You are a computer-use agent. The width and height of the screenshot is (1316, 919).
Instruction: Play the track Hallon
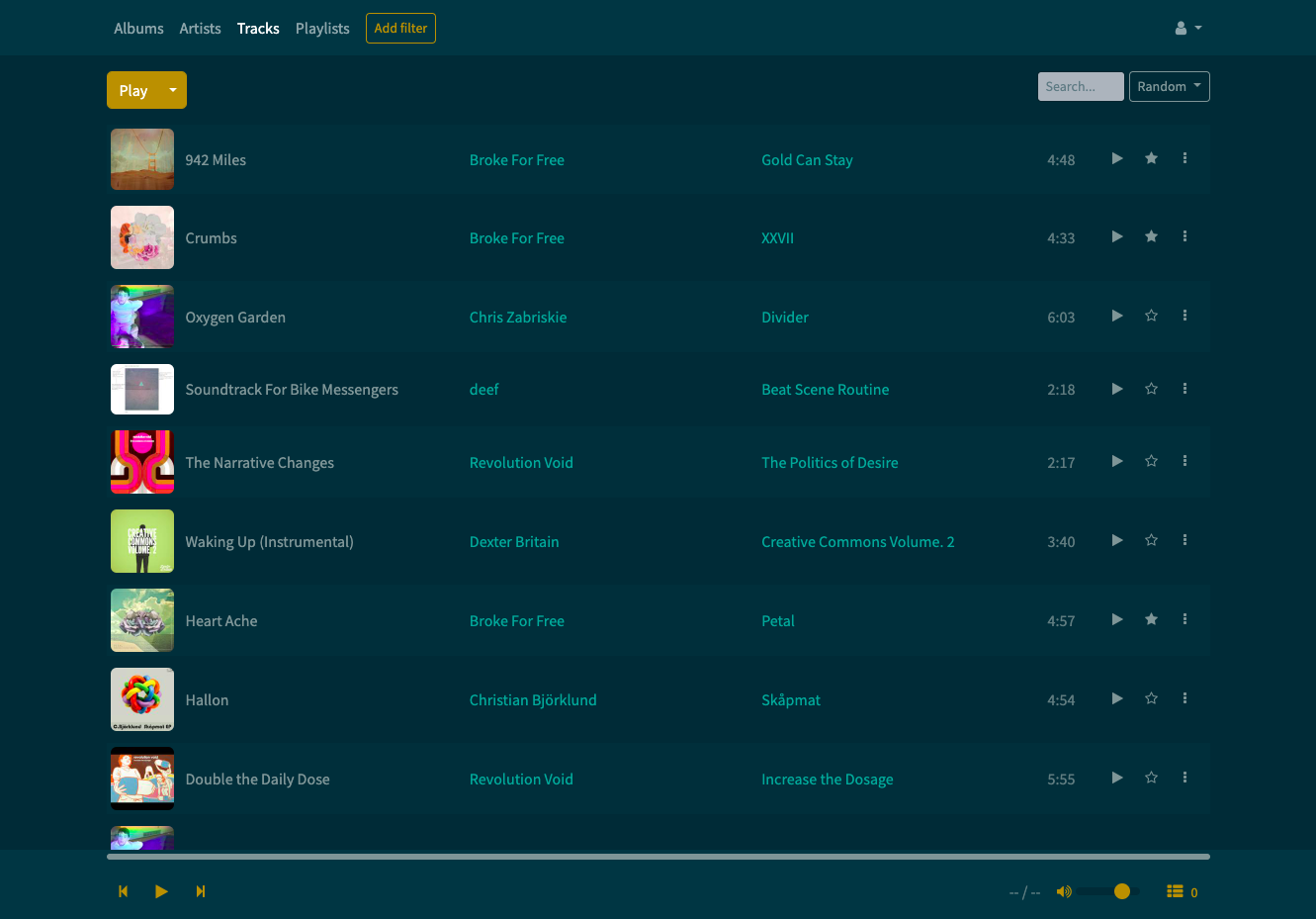pyautogui.click(x=1117, y=698)
